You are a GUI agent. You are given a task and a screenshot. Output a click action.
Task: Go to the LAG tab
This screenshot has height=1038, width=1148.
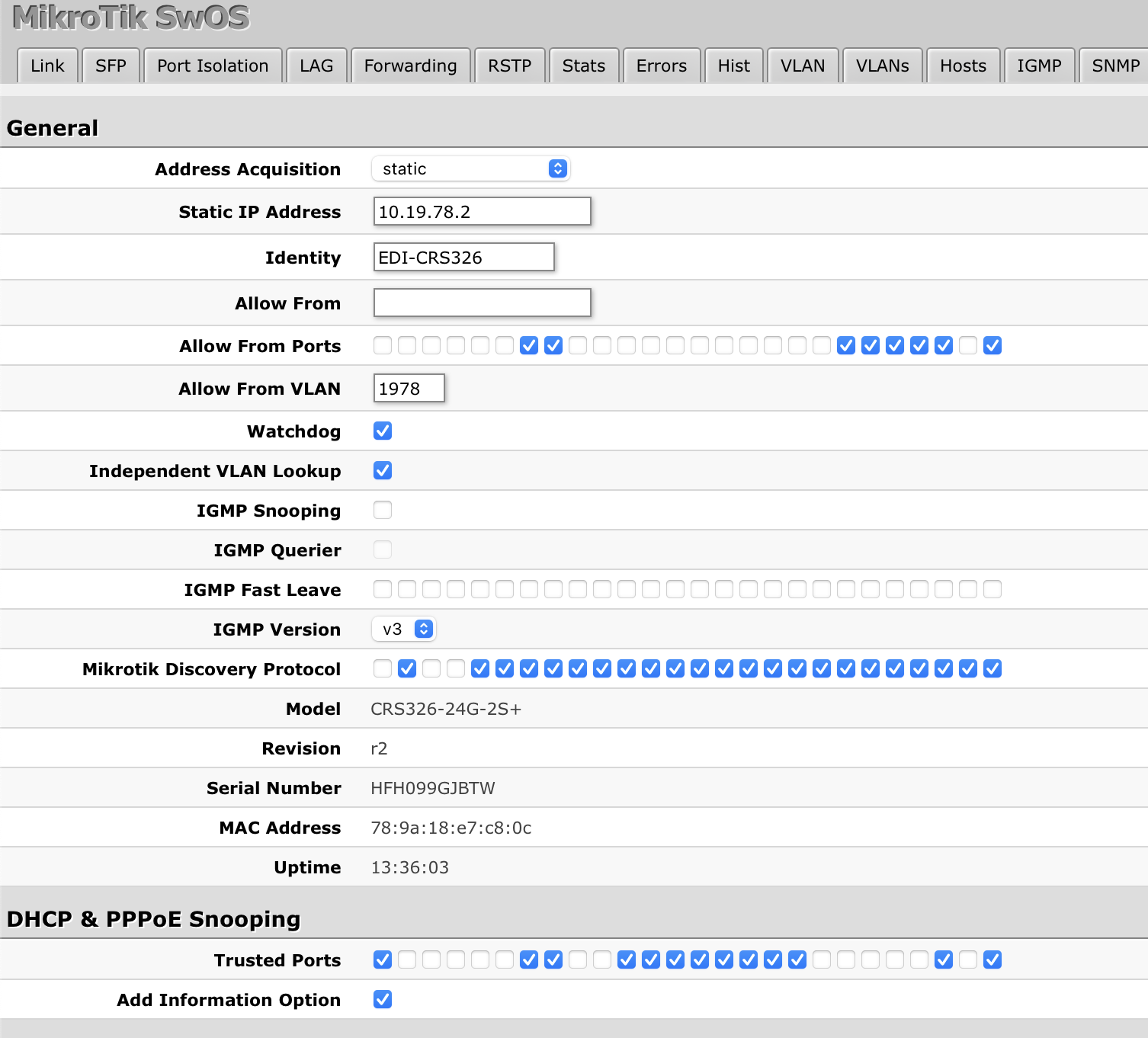pos(316,66)
